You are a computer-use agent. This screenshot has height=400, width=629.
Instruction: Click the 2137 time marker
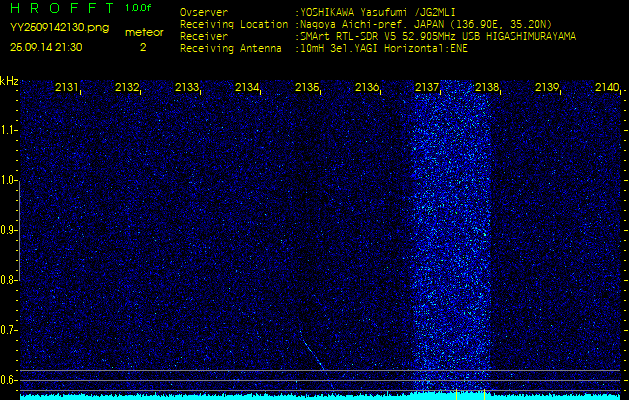pyautogui.click(x=427, y=88)
